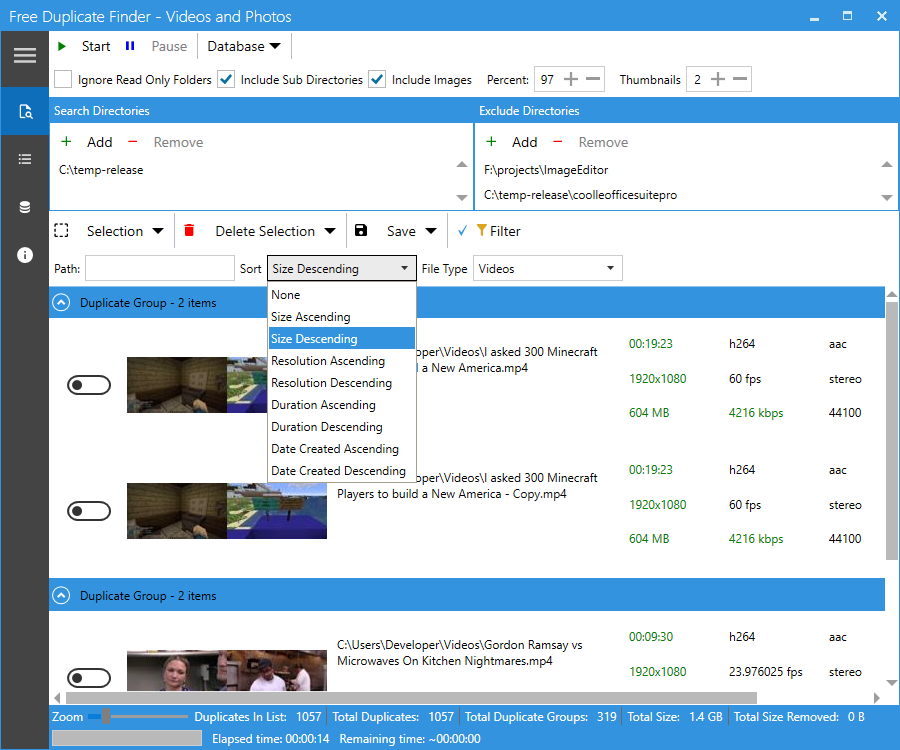Image resolution: width=900 pixels, height=750 pixels.
Task: Select the file search sidebar icon
Action: [x=24, y=111]
